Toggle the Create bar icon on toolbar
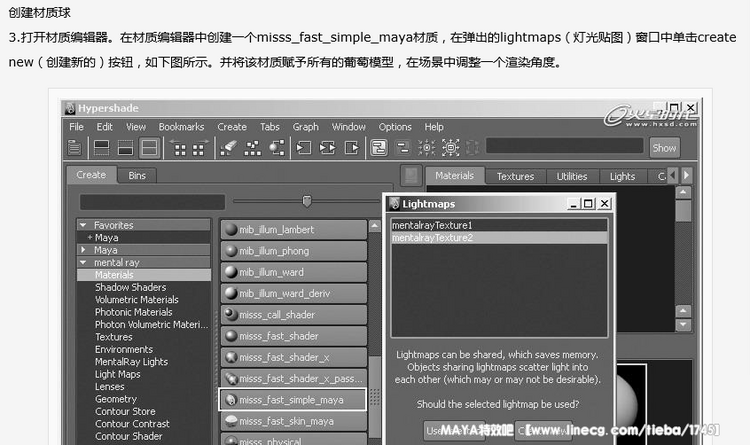This screenshot has height=445, width=750. pyautogui.click(x=75, y=147)
